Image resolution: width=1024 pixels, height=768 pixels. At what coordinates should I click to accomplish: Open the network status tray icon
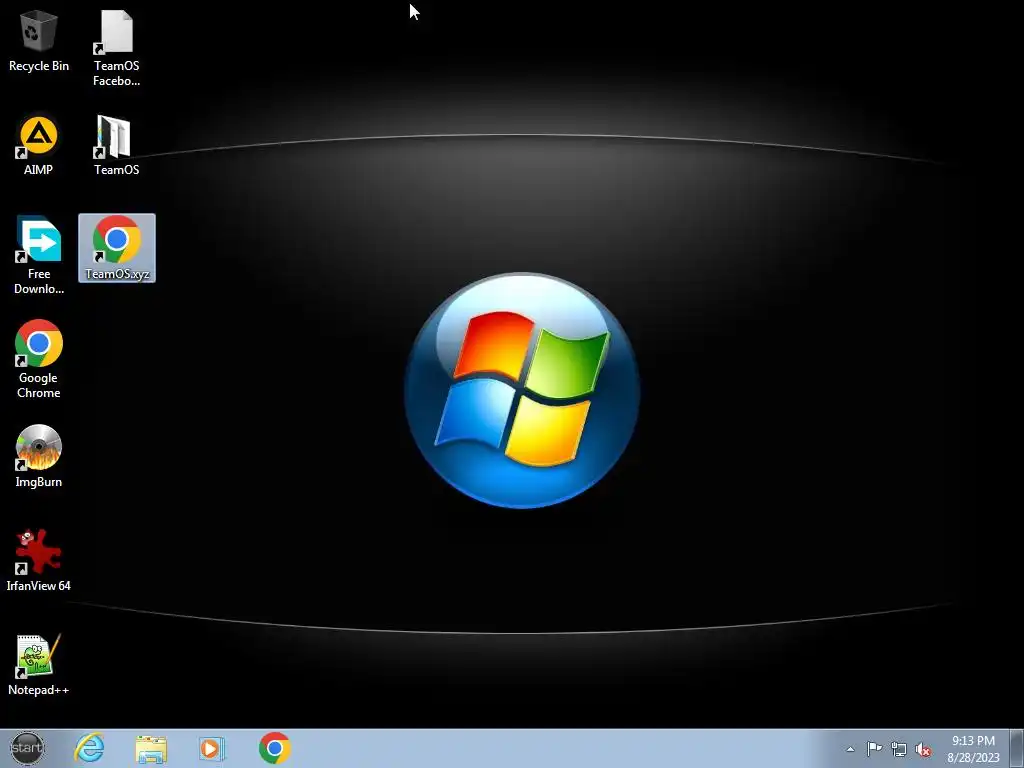[899, 749]
